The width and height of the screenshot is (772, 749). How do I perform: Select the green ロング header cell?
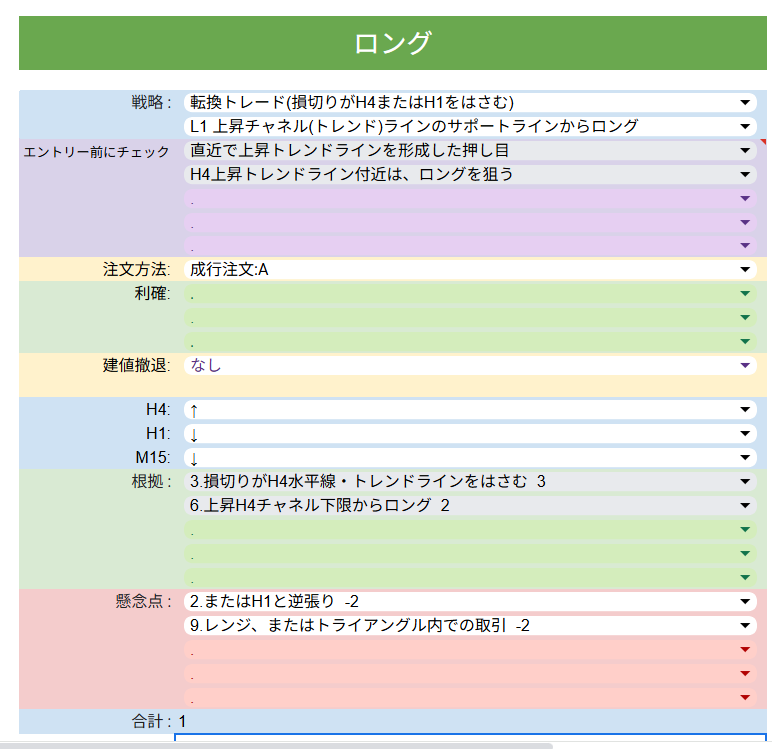pos(392,43)
